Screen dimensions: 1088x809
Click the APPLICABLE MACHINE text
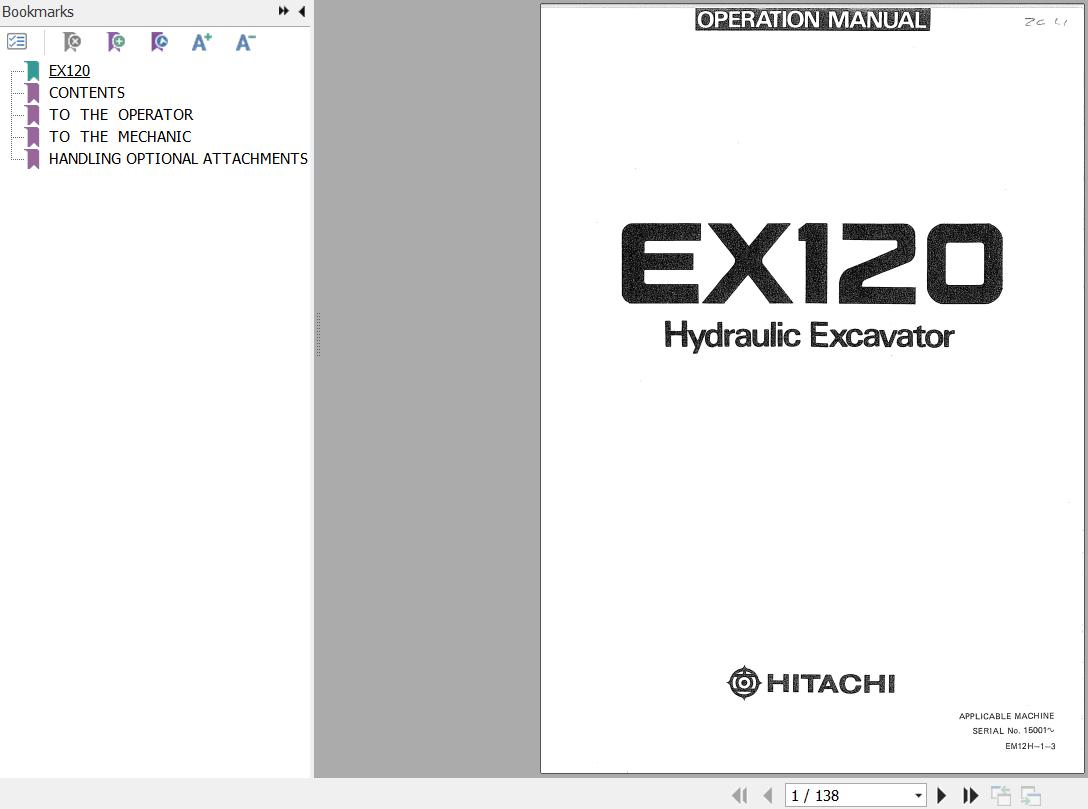point(1006,716)
